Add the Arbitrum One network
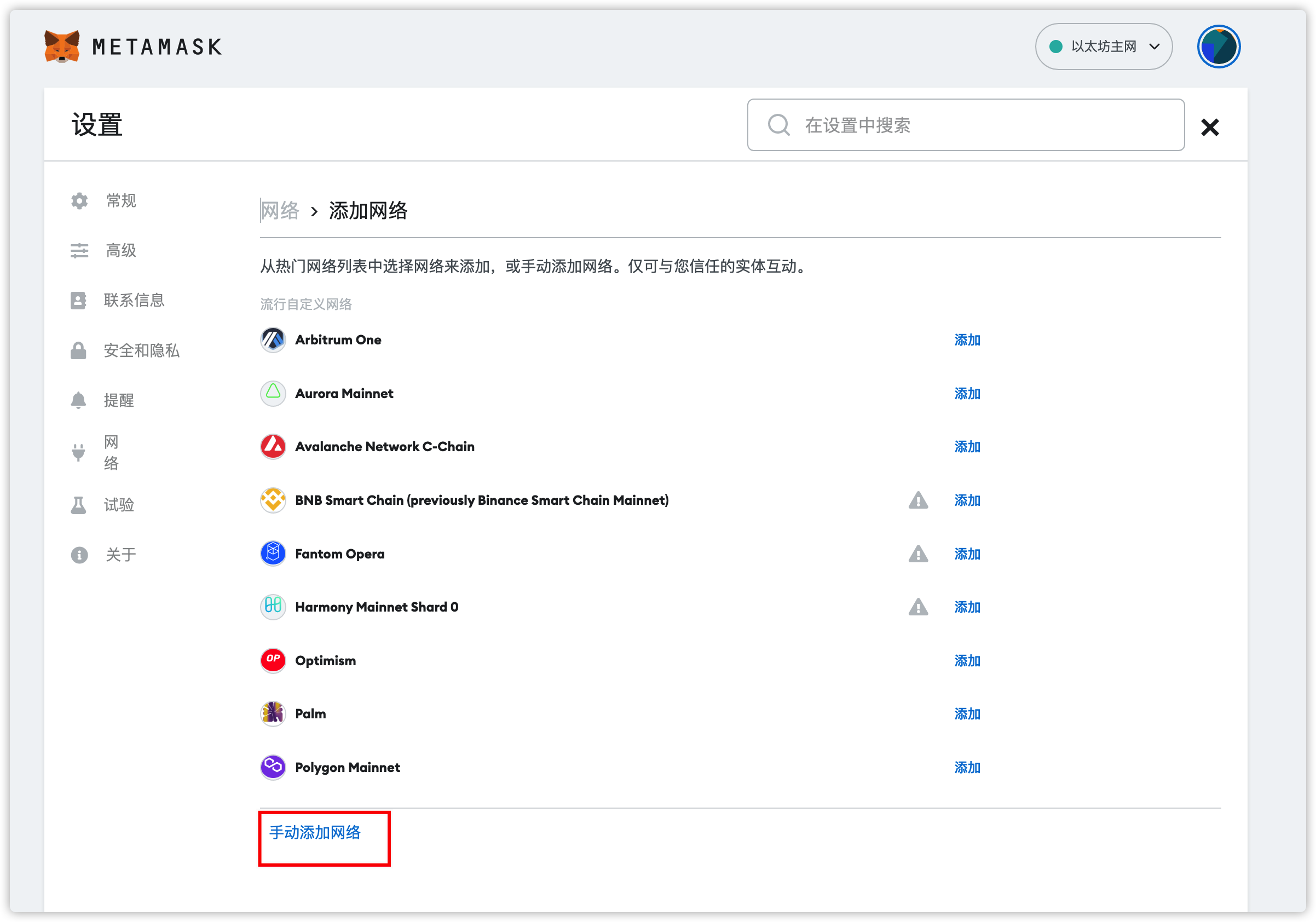Image resolution: width=1316 pixels, height=922 pixels. 967,340
